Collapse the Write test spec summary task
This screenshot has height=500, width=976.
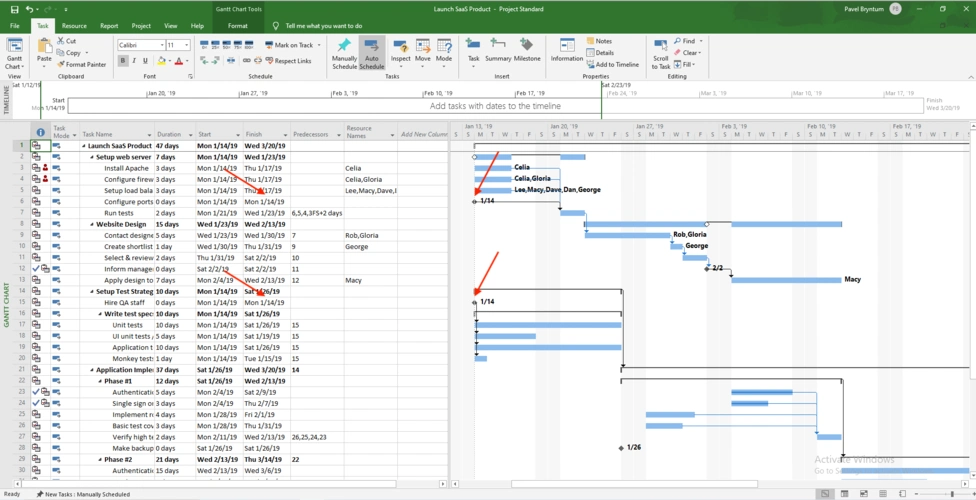(x=100, y=314)
